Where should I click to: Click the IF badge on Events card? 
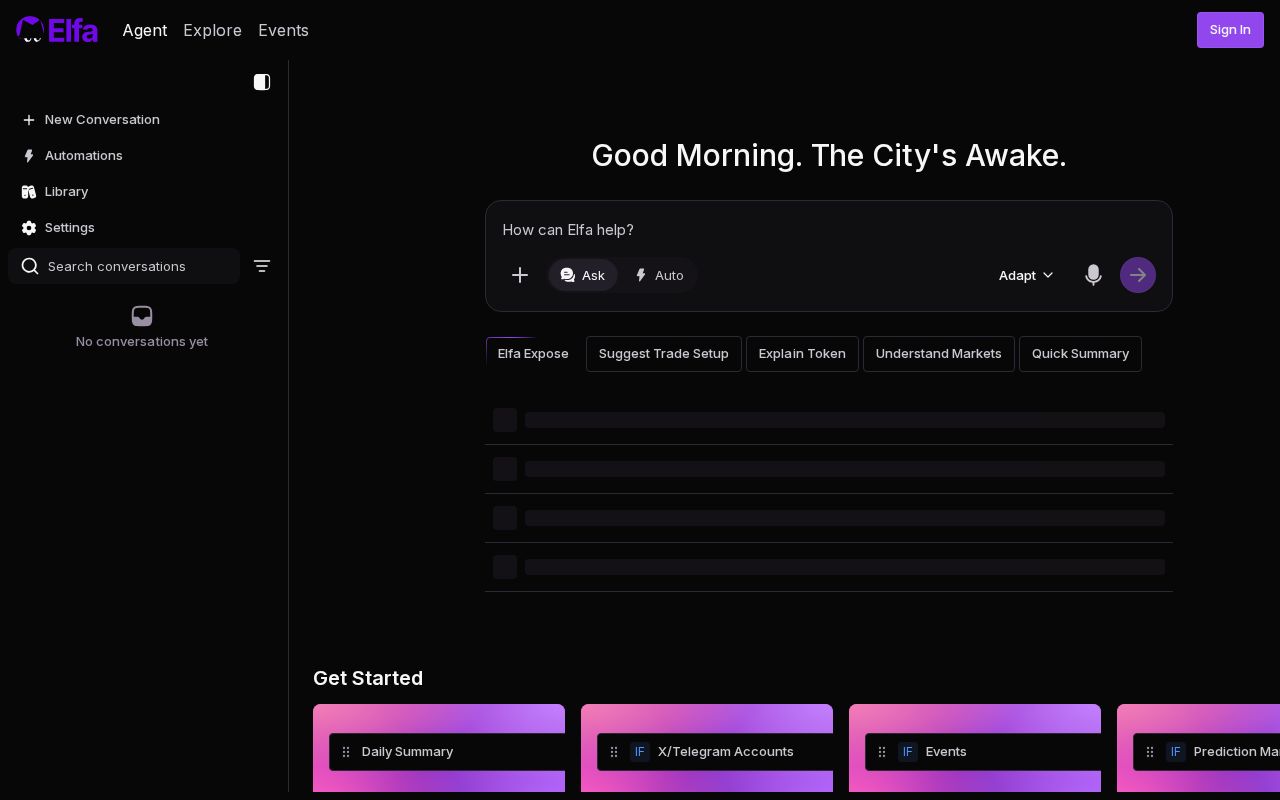click(908, 752)
